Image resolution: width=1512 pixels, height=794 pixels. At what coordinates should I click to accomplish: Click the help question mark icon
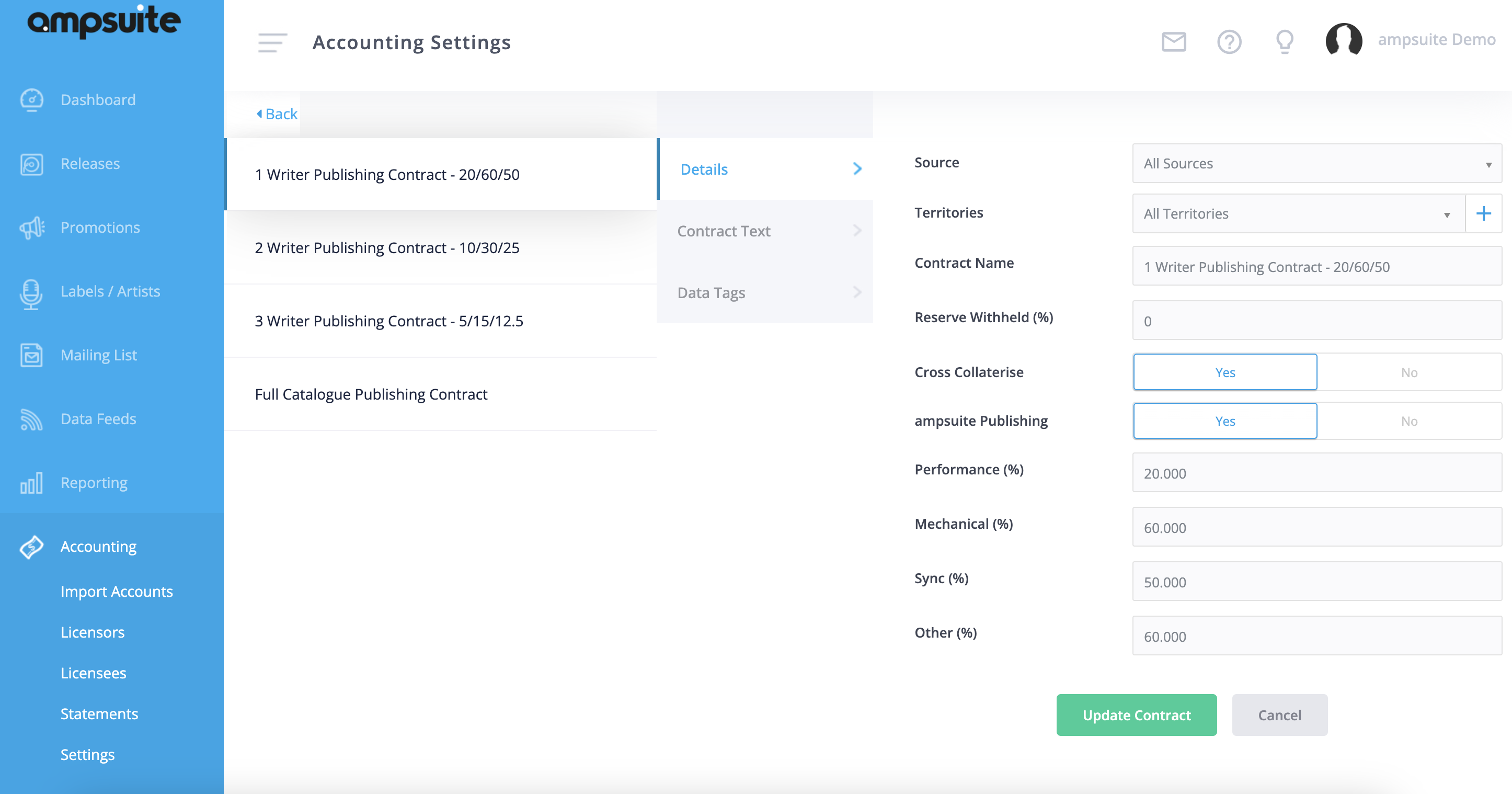point(1229,42)
